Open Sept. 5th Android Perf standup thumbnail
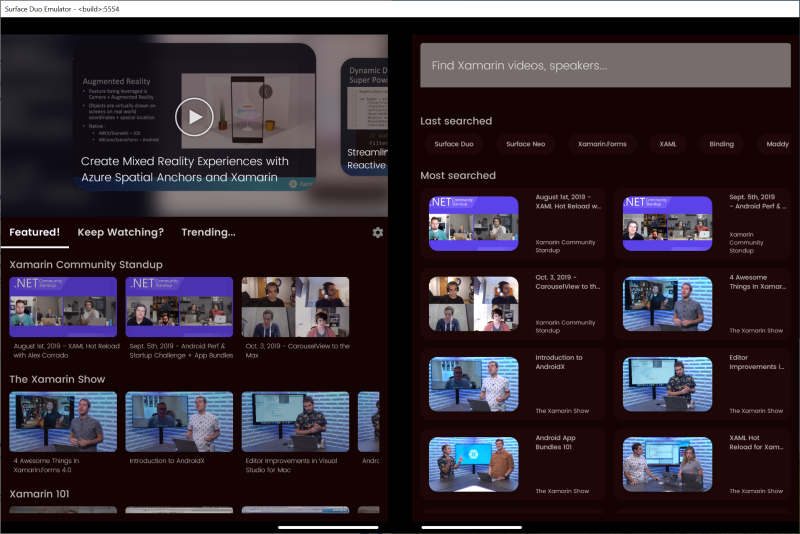Viewport: 800px width, 534px height. (180, 307)
